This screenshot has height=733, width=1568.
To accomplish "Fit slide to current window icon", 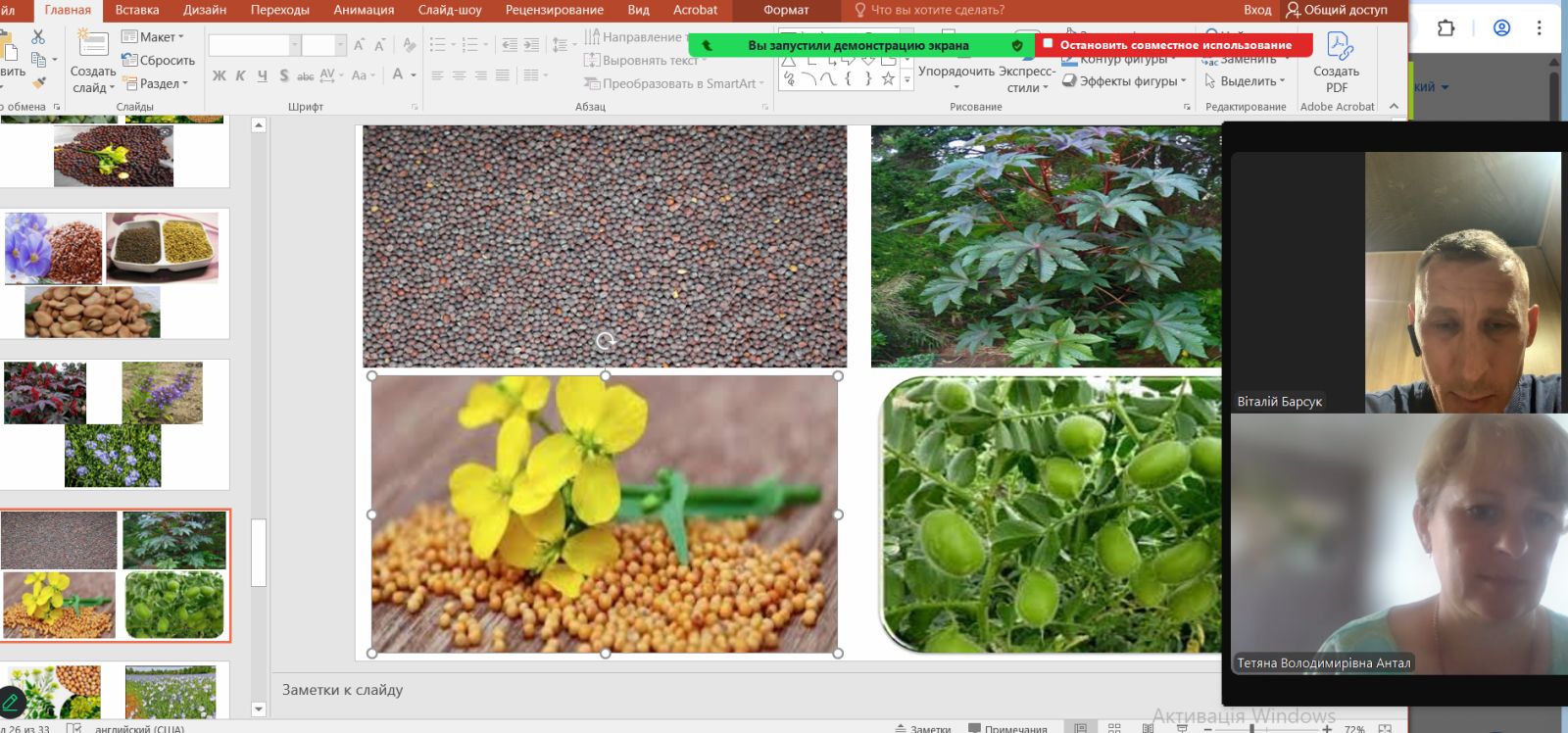I will [x=1385, y=728].
